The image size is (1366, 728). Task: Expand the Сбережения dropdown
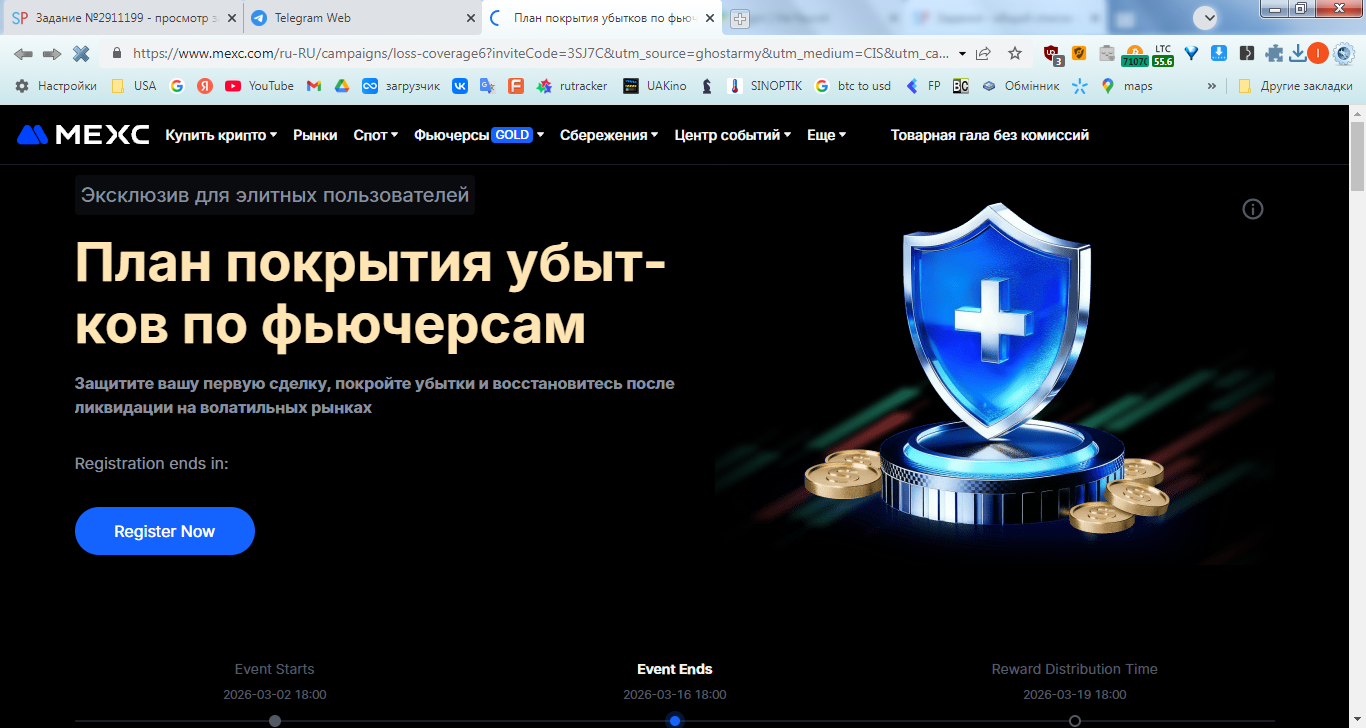609,135
